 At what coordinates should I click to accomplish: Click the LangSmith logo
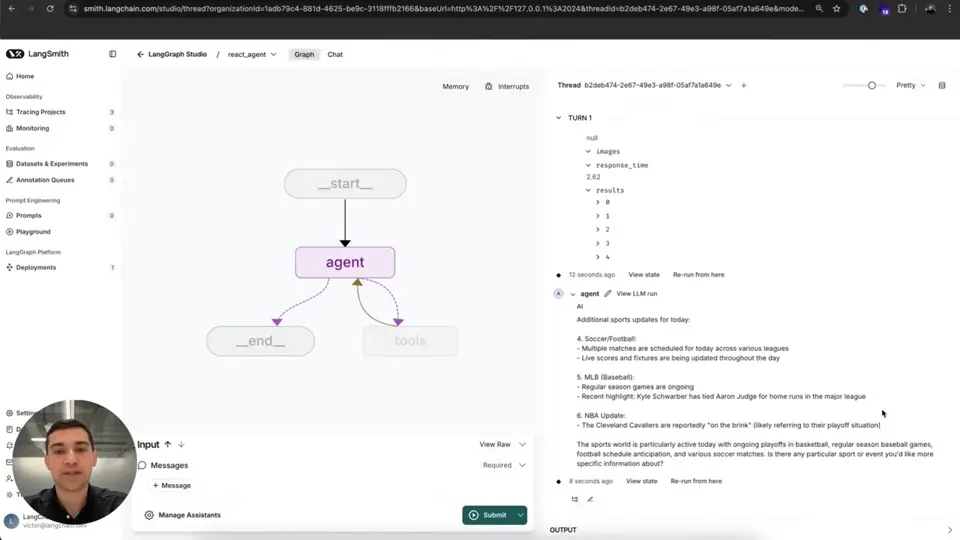(37, 54)
